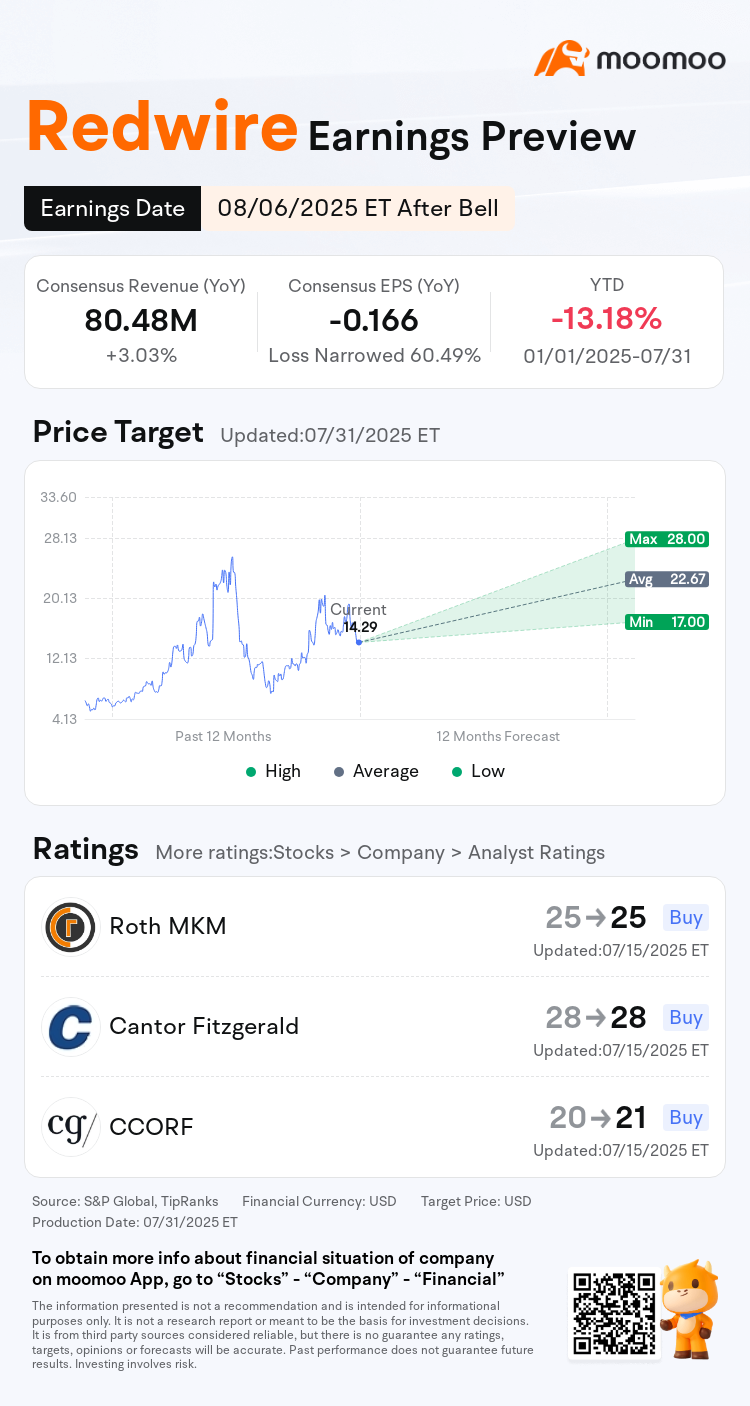
Task: Click Buy tag for Cantor Fitzgerald
Action: [x=686, y=1017]
